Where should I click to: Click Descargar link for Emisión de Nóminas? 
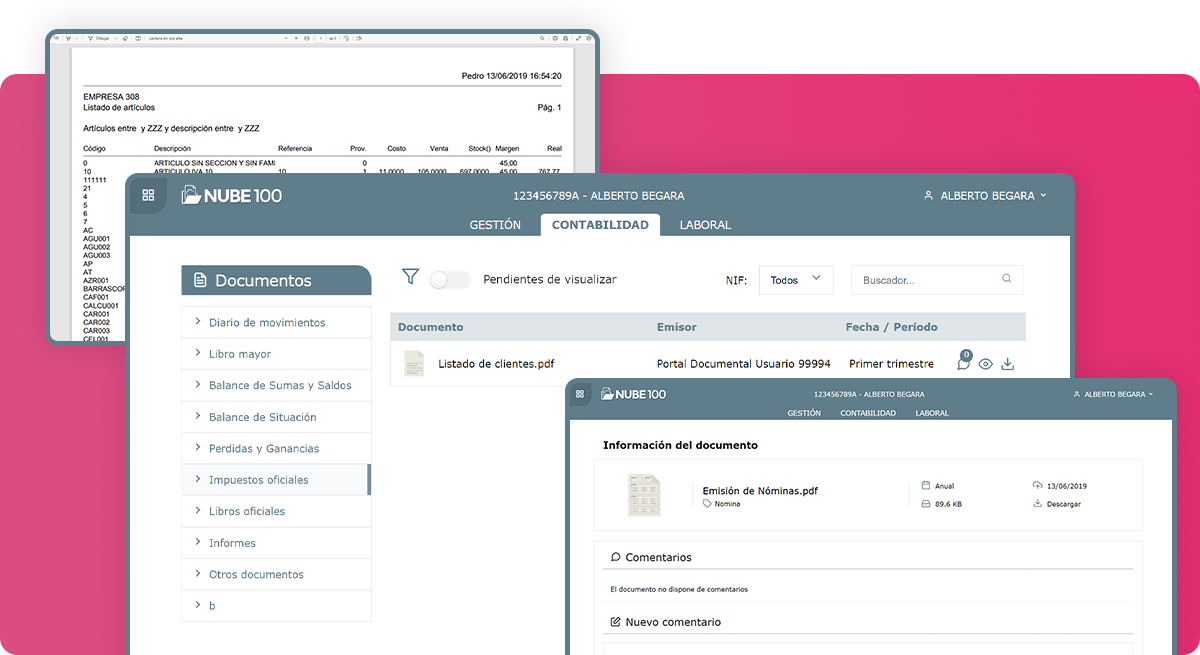pos(1062,504)
